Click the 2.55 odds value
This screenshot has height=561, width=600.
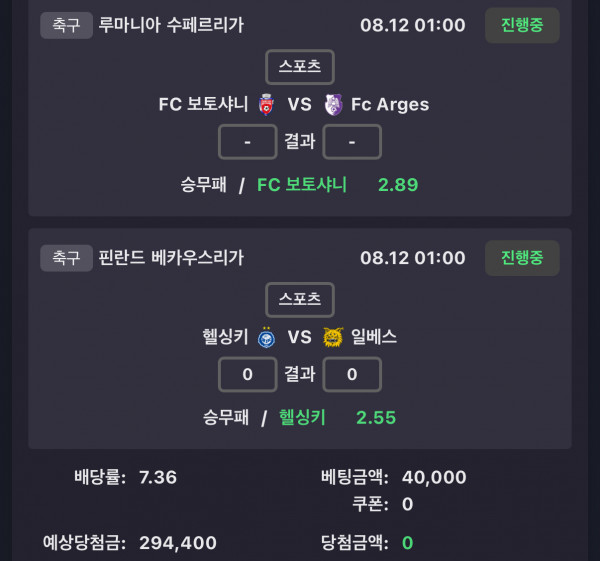[x=376, y=417]
